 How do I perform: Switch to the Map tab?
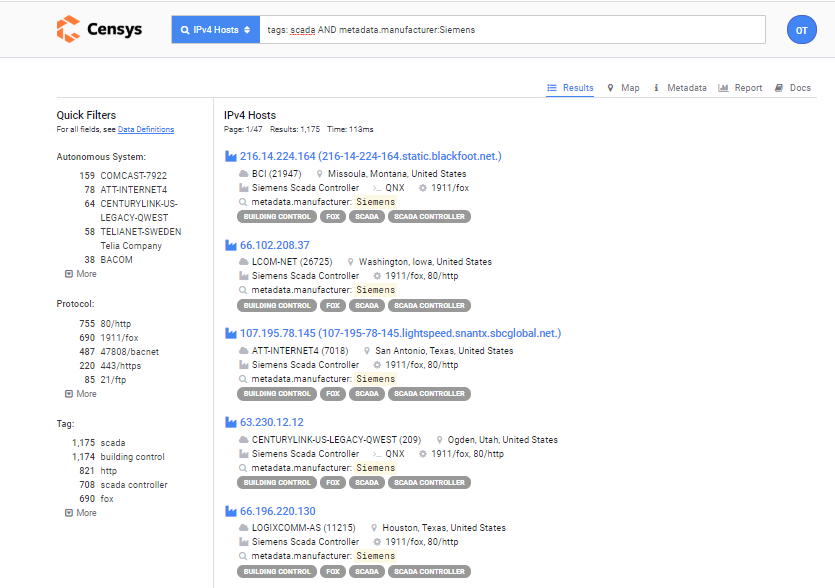624,88
